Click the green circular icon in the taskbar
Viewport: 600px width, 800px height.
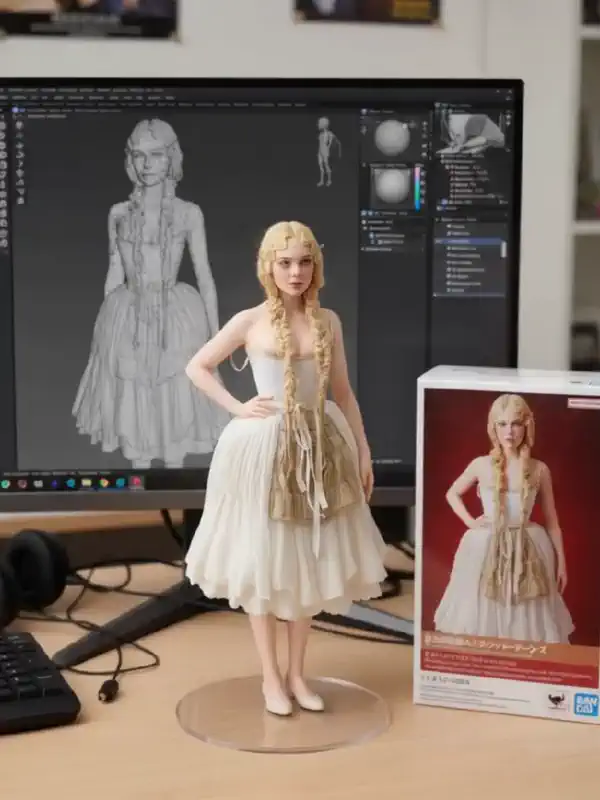click(6, 484)
